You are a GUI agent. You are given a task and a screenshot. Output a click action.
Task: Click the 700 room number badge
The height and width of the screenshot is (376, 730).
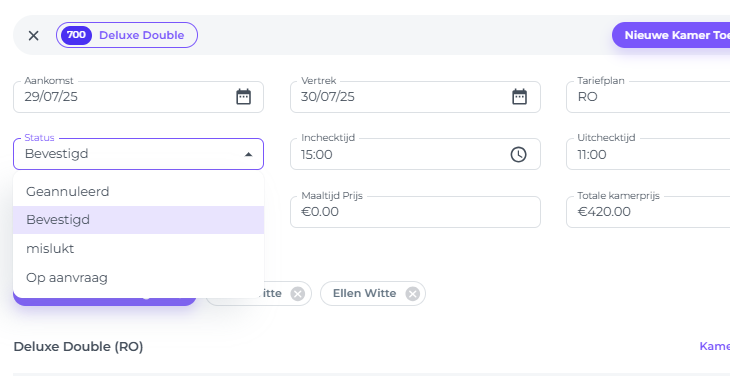(76, 35)
